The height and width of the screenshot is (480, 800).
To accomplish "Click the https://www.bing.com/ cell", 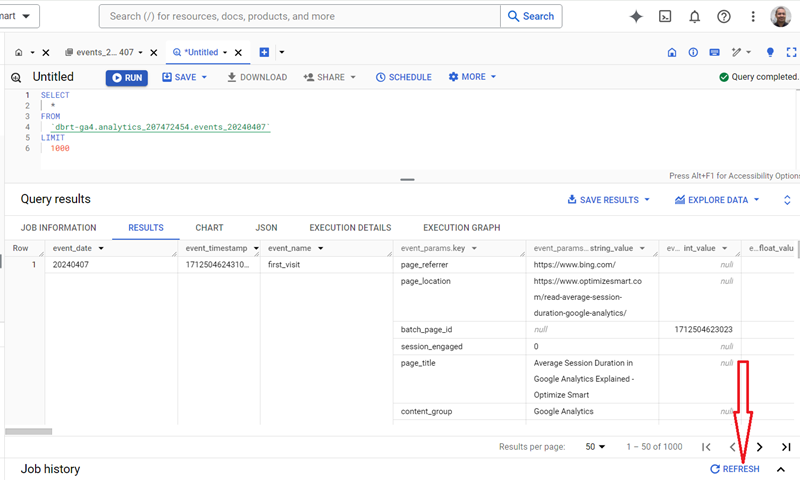I will tap(574, 265).
